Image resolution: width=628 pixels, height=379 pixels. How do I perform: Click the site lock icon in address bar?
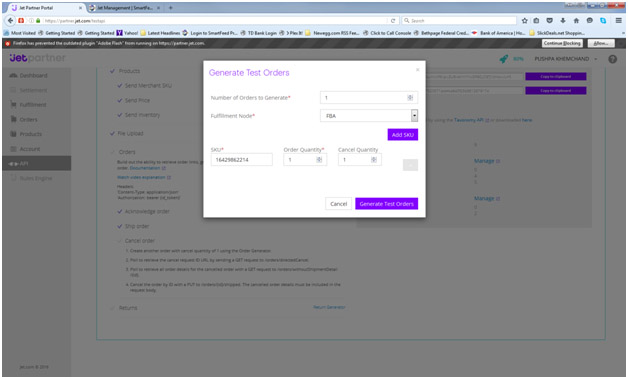pos(38,20)
